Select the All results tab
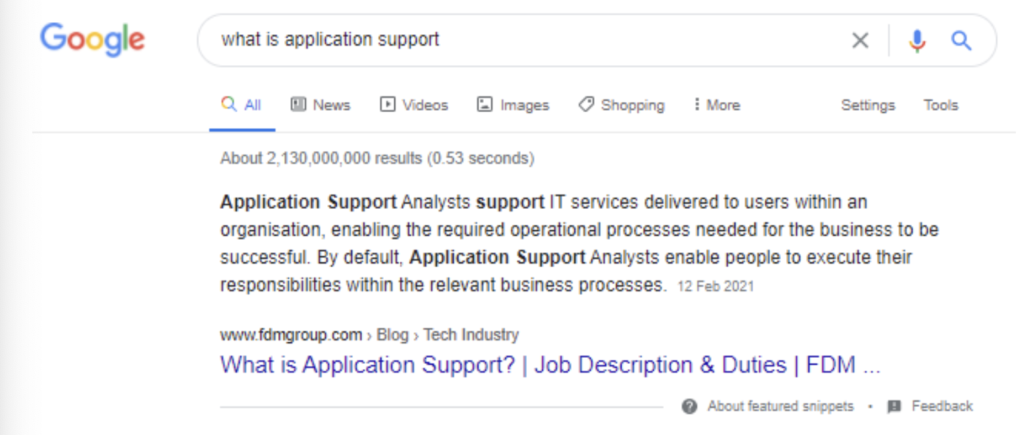 point(241,105)
